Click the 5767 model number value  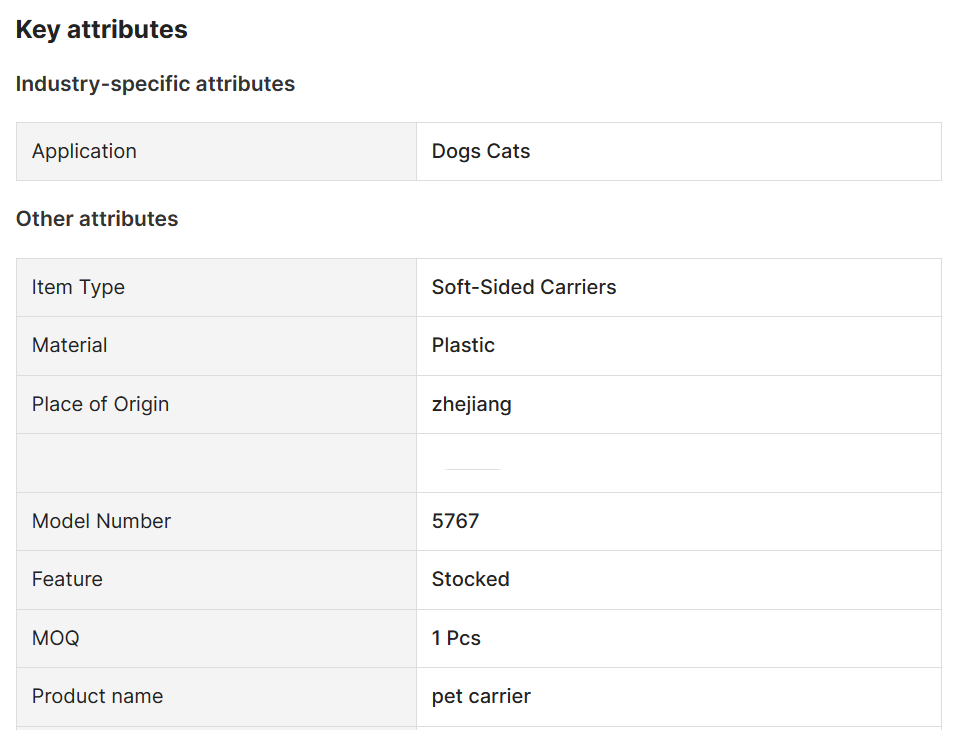(x=455, y=521)
